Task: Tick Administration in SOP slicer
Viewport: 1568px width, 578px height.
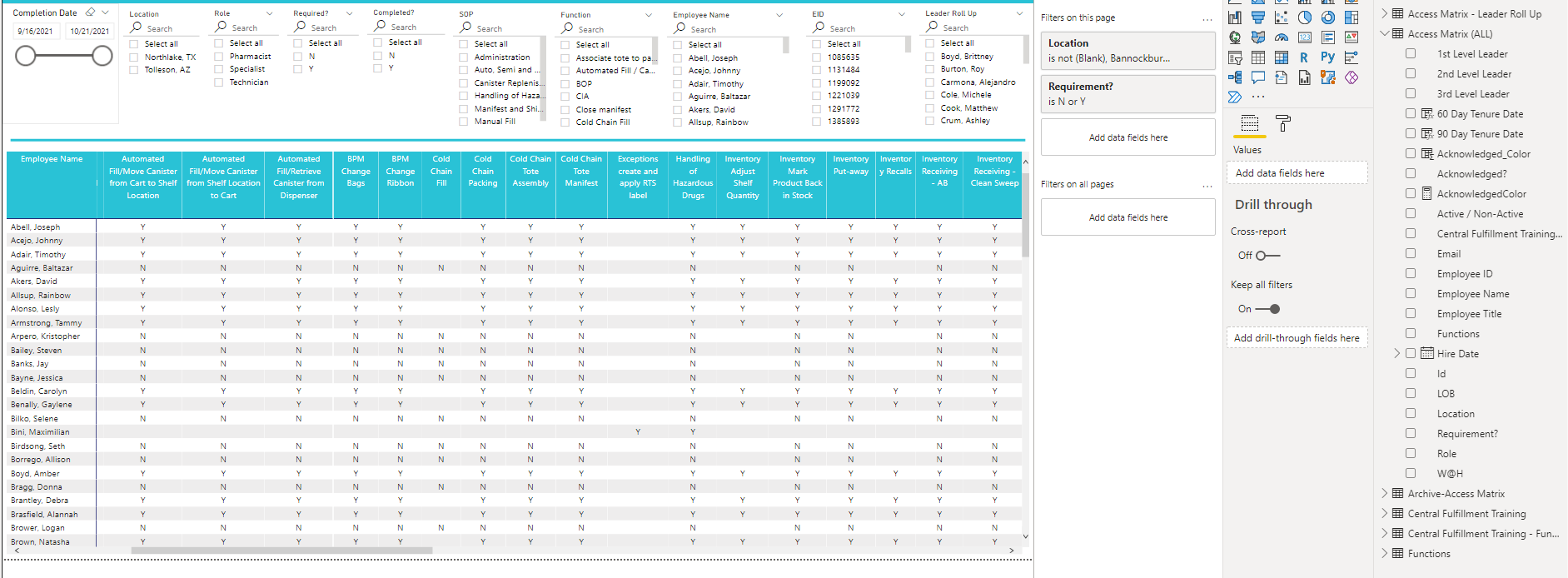Action: (x=464, y=57)
